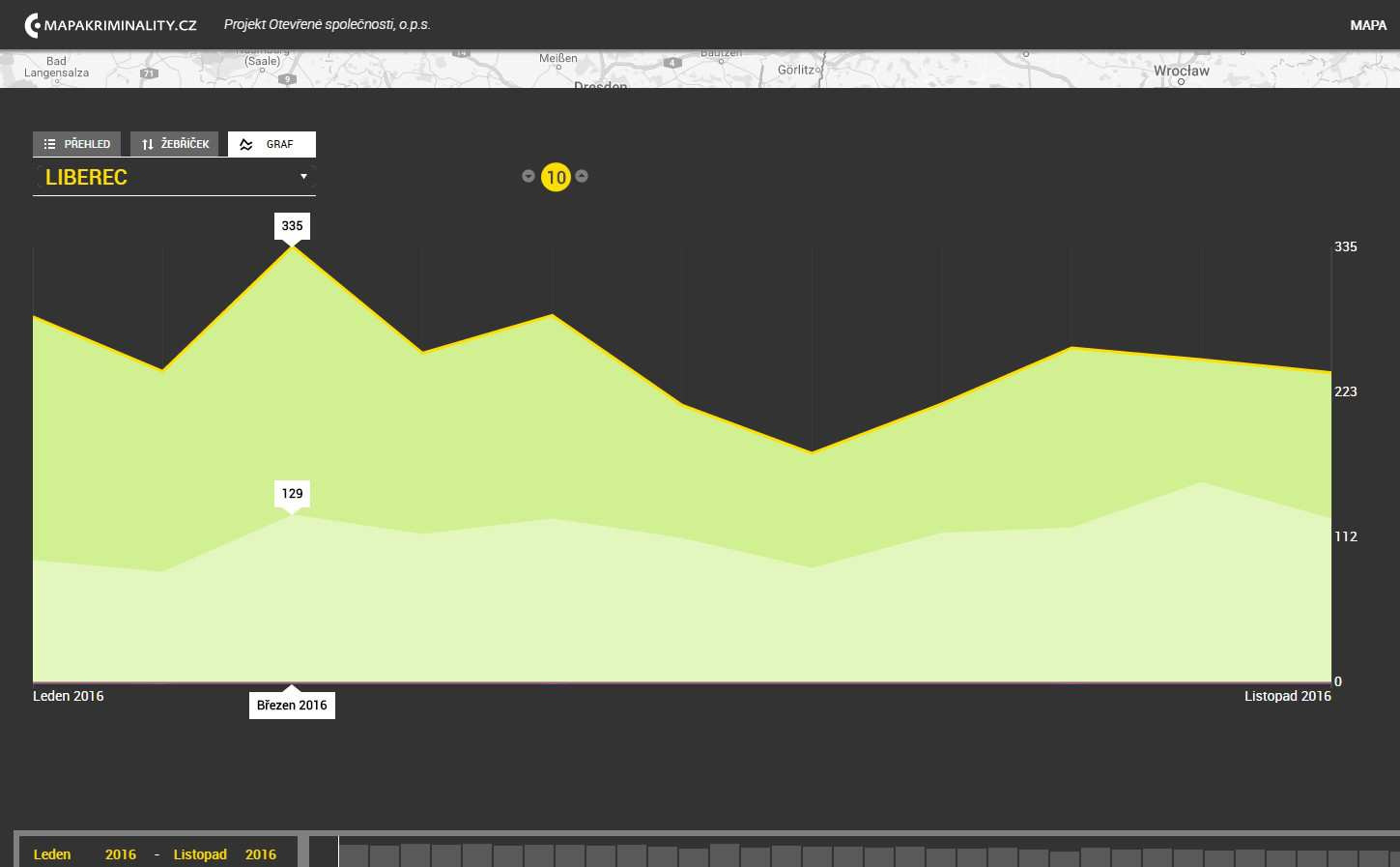Open the Mapakriminality.cz logo link
The image size is (1400, 867).
pyautogui.click(x=110, y=25)
